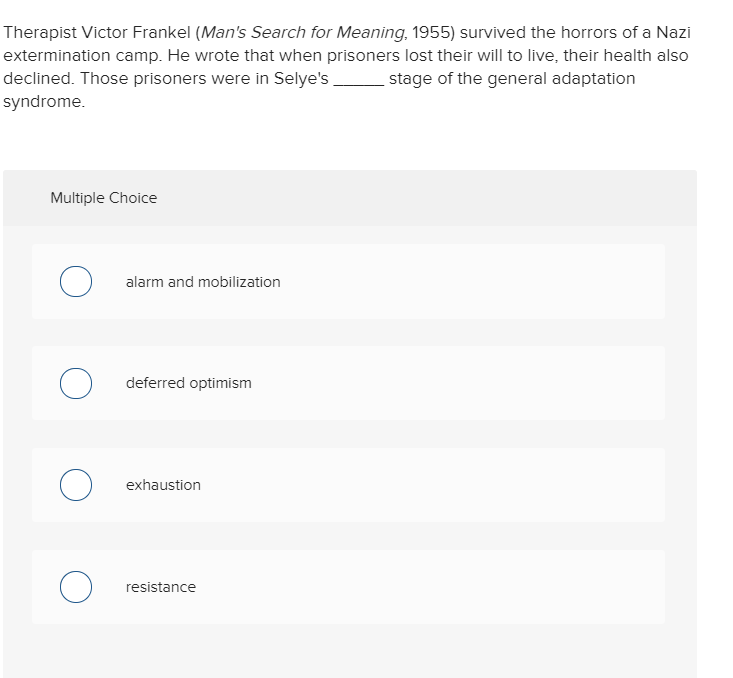733x678 pixels.
Task: Click the "alarm and mobilization" answer text
Action: (x=203, y=282)
